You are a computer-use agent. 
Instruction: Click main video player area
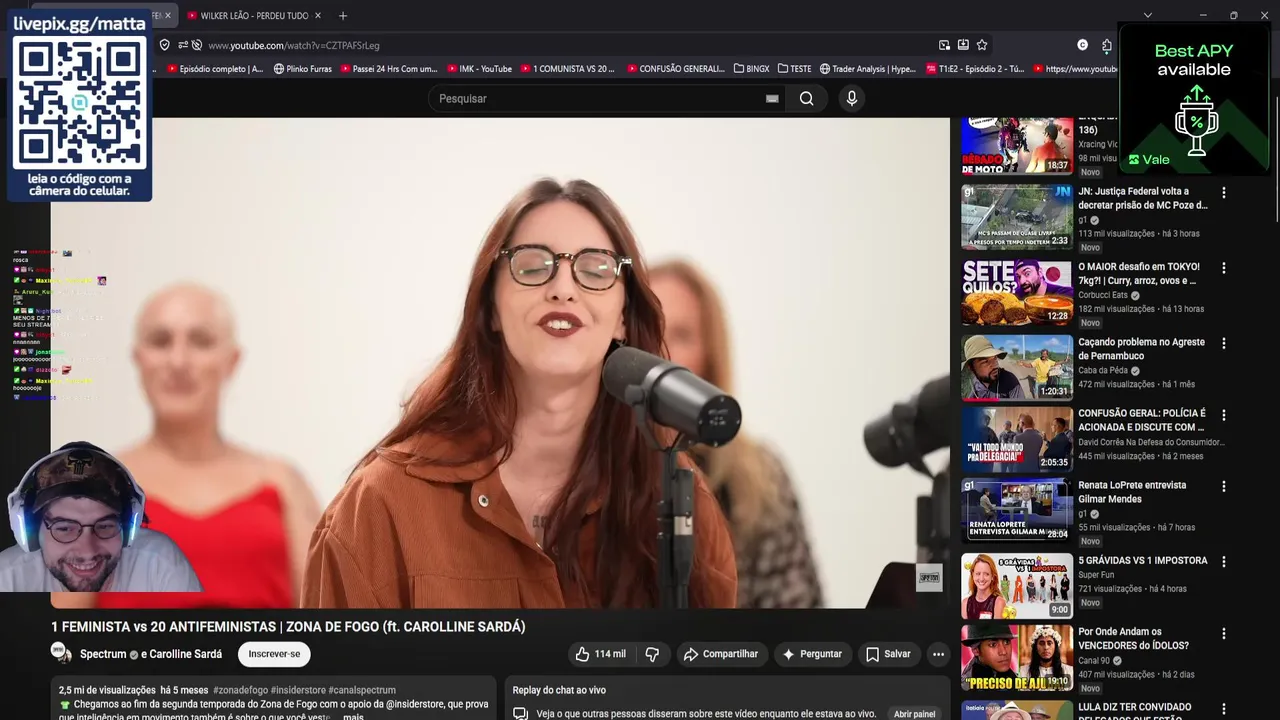(500, 362)
